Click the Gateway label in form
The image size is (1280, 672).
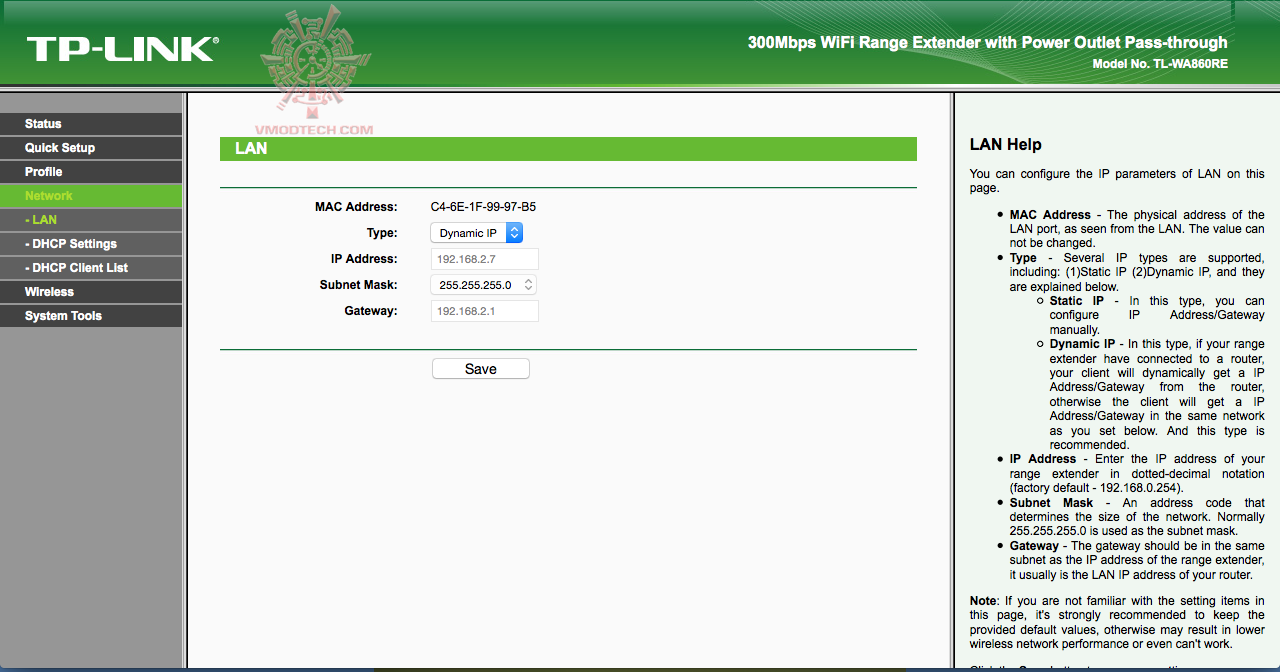[x=371, y=311]
